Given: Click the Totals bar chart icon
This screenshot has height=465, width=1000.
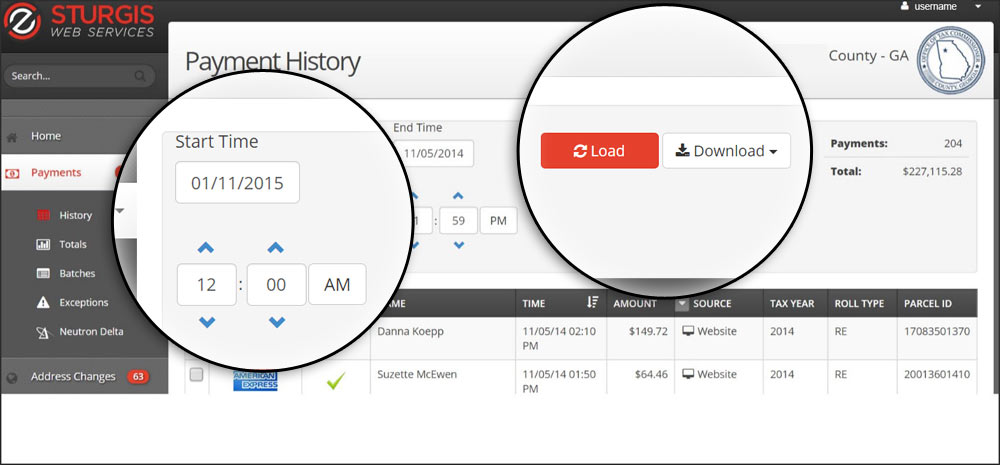Looking at the screenshot, I should (x=43, y=244).
